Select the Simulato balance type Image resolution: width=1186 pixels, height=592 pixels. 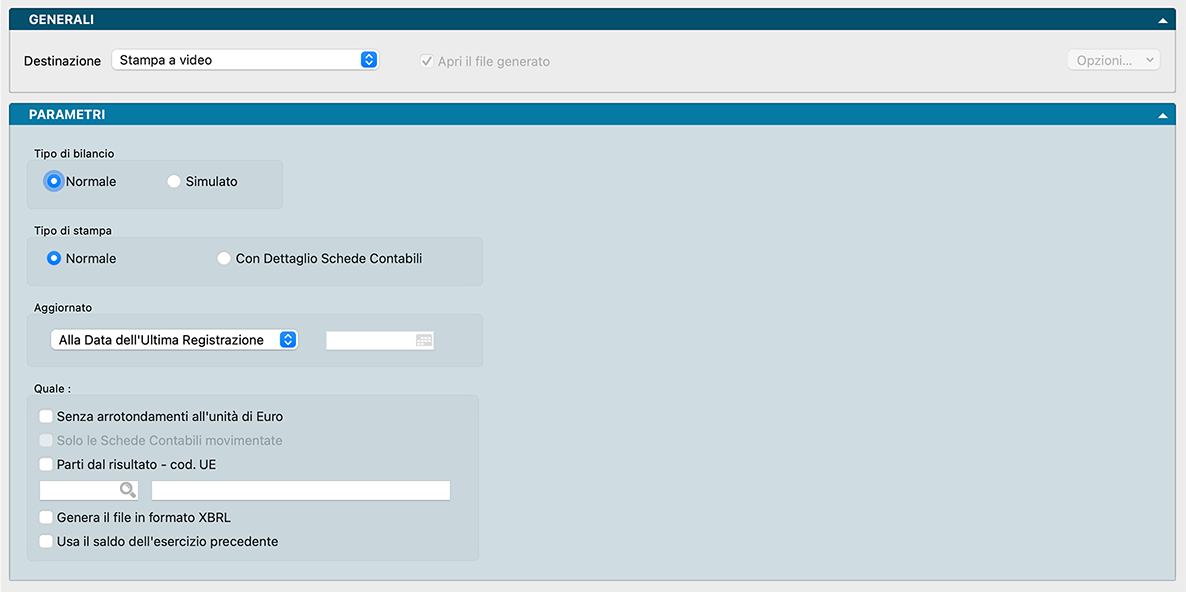click(x=174, y=182)
